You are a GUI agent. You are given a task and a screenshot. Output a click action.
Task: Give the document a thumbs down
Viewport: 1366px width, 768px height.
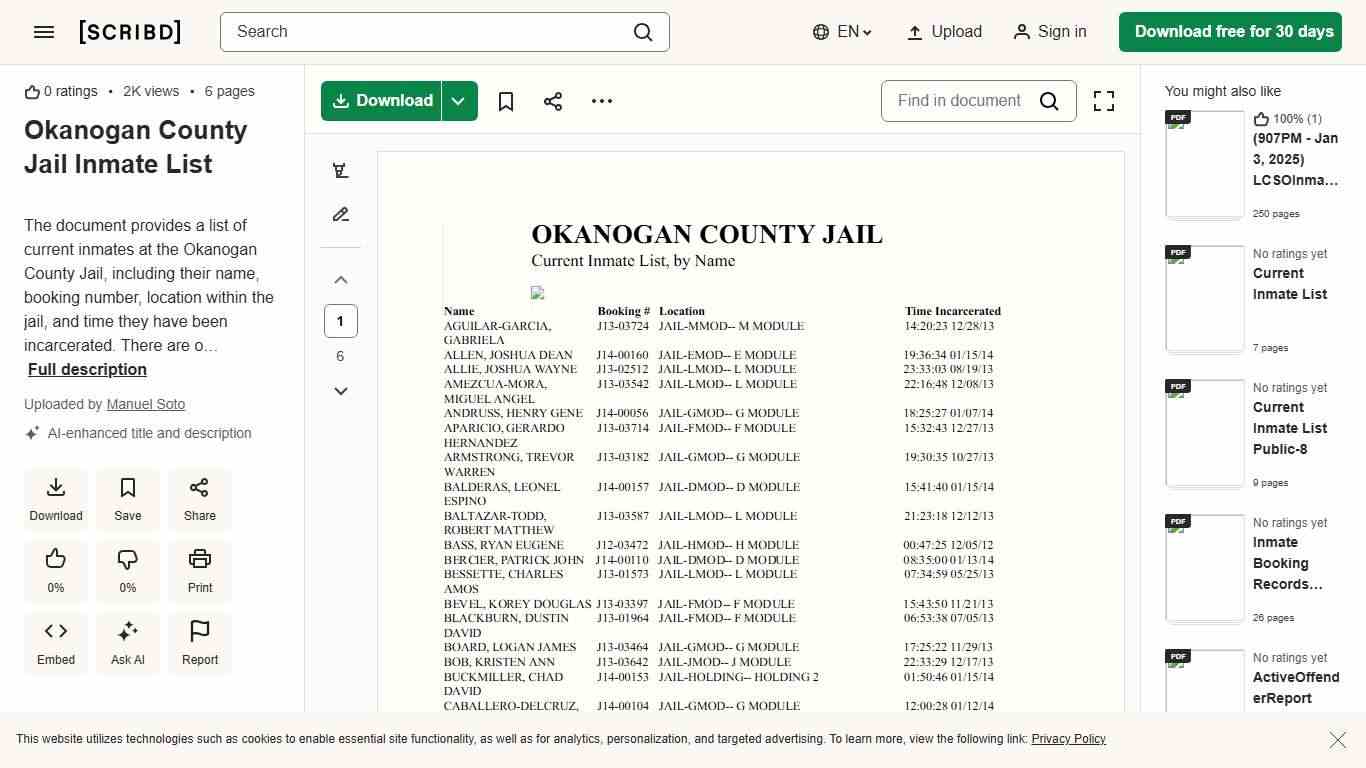coord(127,571)
